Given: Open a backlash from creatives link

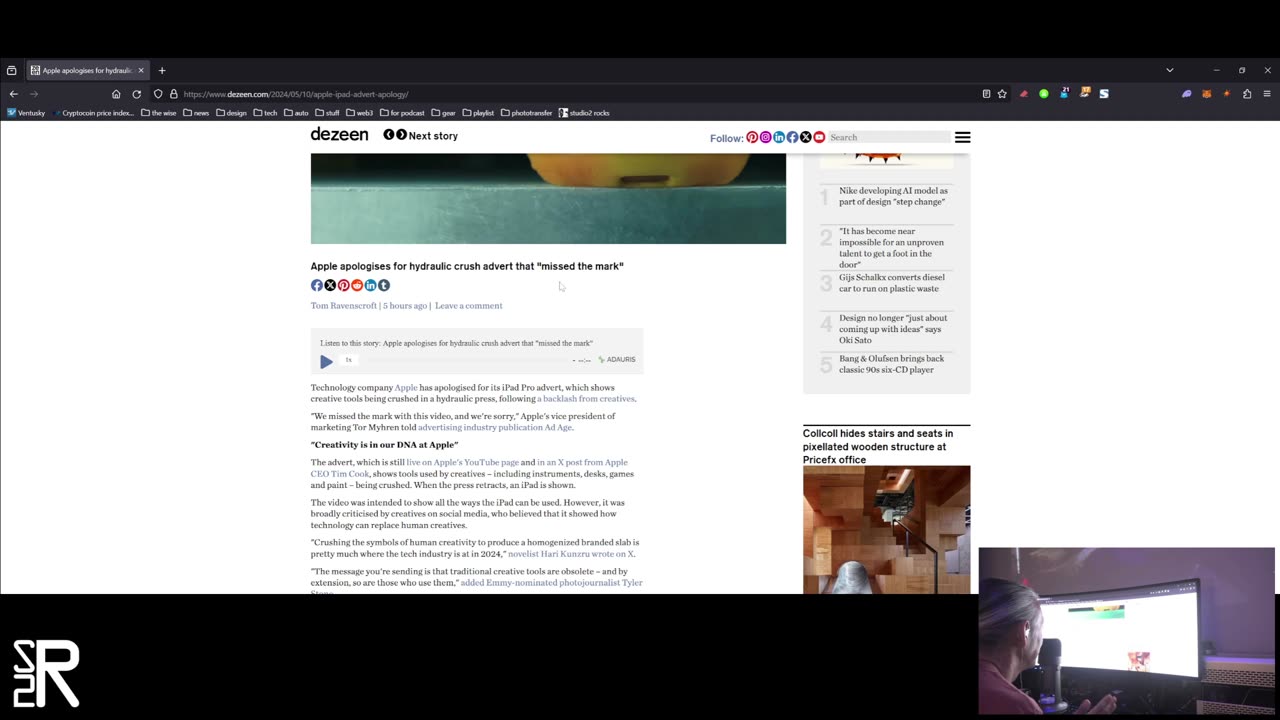Looking at the screenshot, I should click(x=586, y=399).
